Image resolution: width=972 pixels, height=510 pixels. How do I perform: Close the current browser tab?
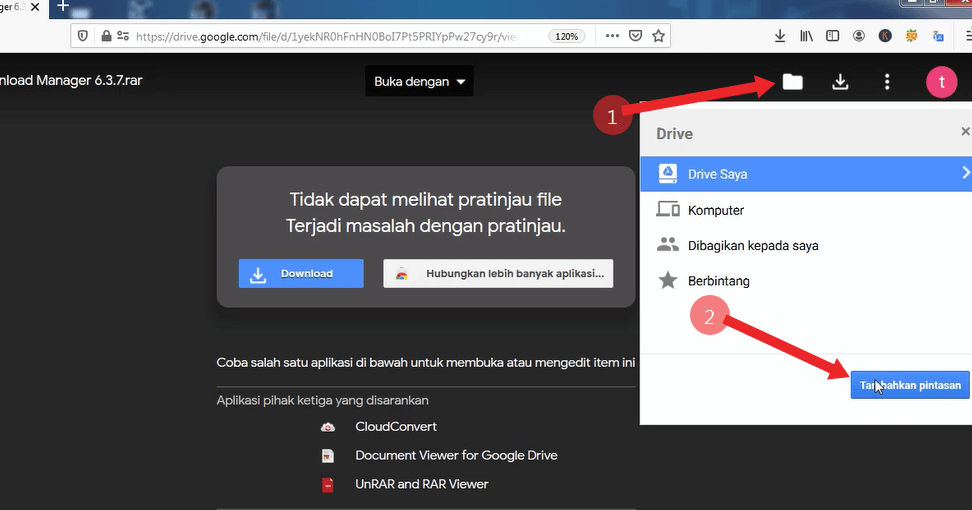click(x=35, y=7)
